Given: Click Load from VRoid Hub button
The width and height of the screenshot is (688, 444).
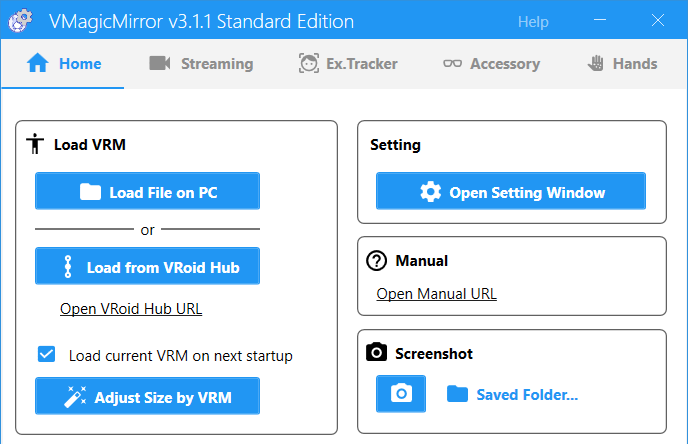Looking at the screenshot, I should click(147, 266).
